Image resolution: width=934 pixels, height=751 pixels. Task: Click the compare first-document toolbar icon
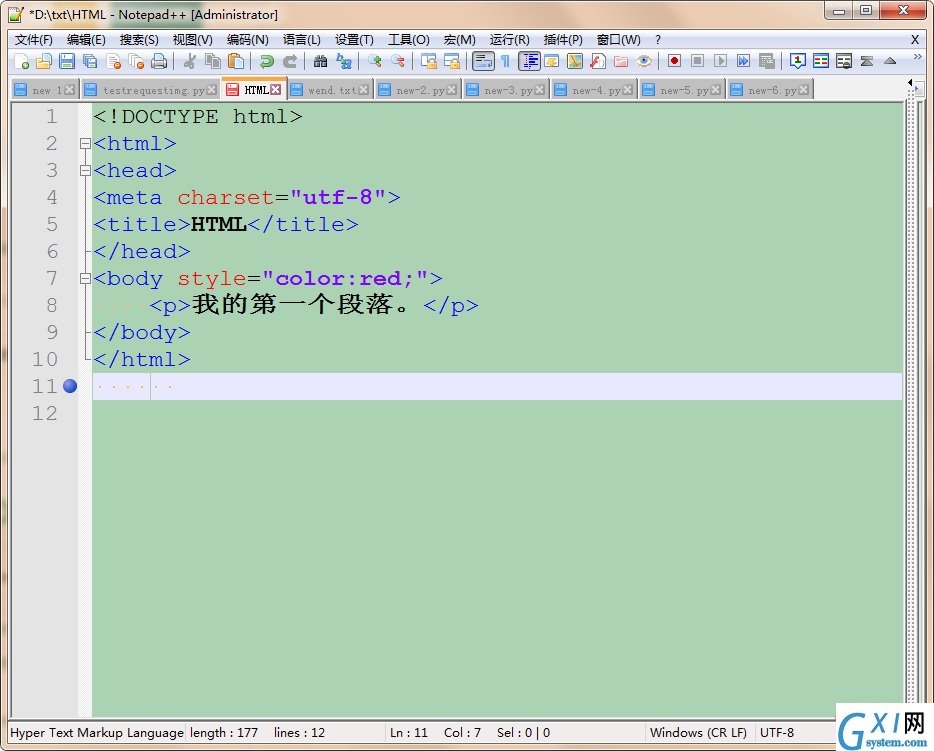click(798, 61)
